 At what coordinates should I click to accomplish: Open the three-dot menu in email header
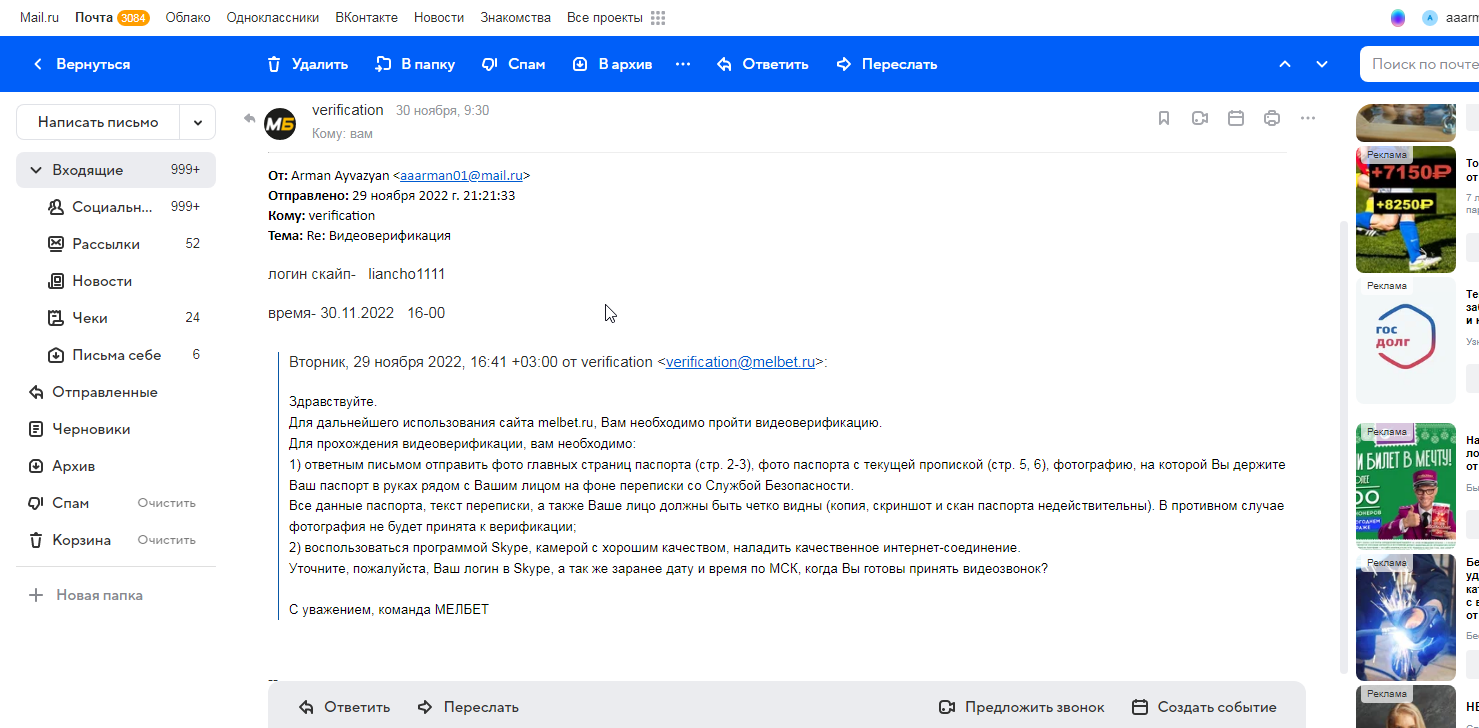[x=1308, y=118]
